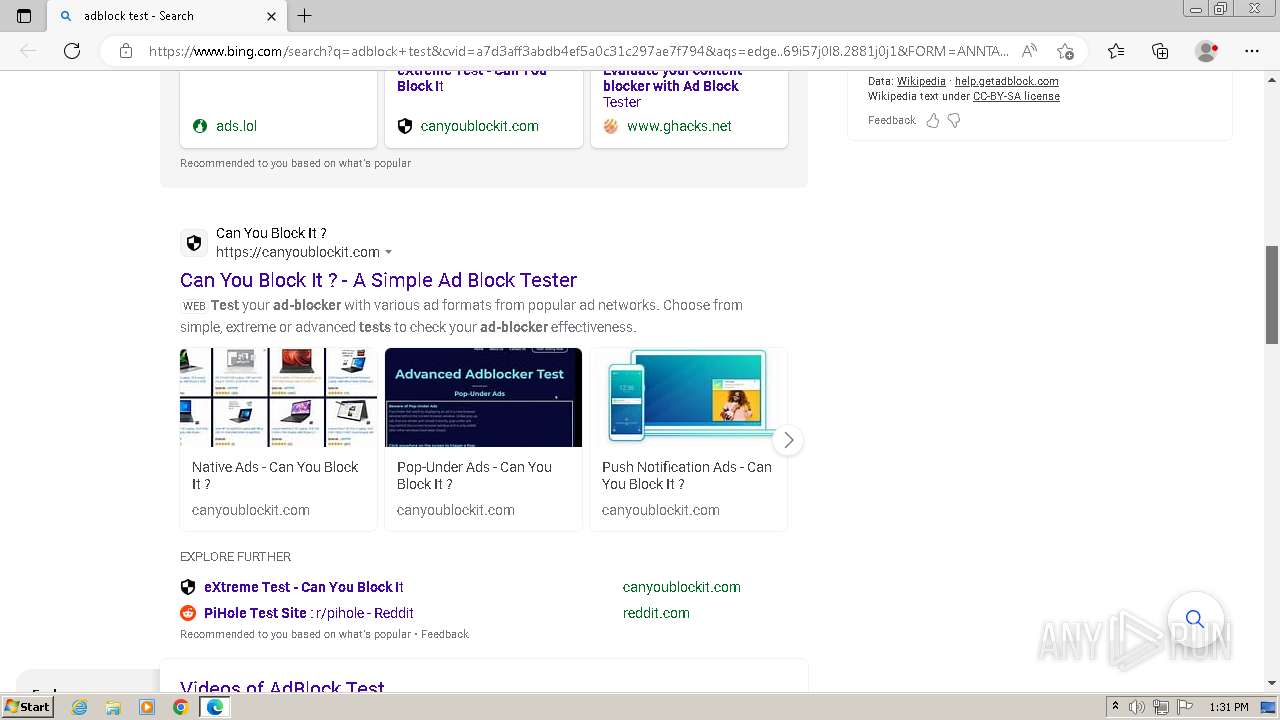This screenshot has height=720, width=1280.
Task: Open canyoublockit.com top card link
Action: tap(479, 126)
